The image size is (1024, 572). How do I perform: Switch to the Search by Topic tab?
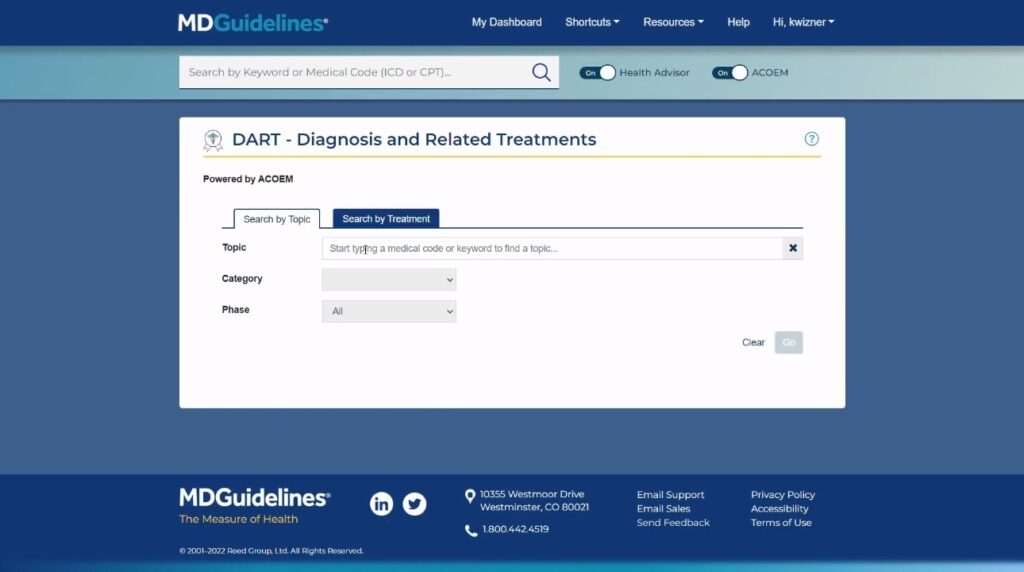click(277, 219)
